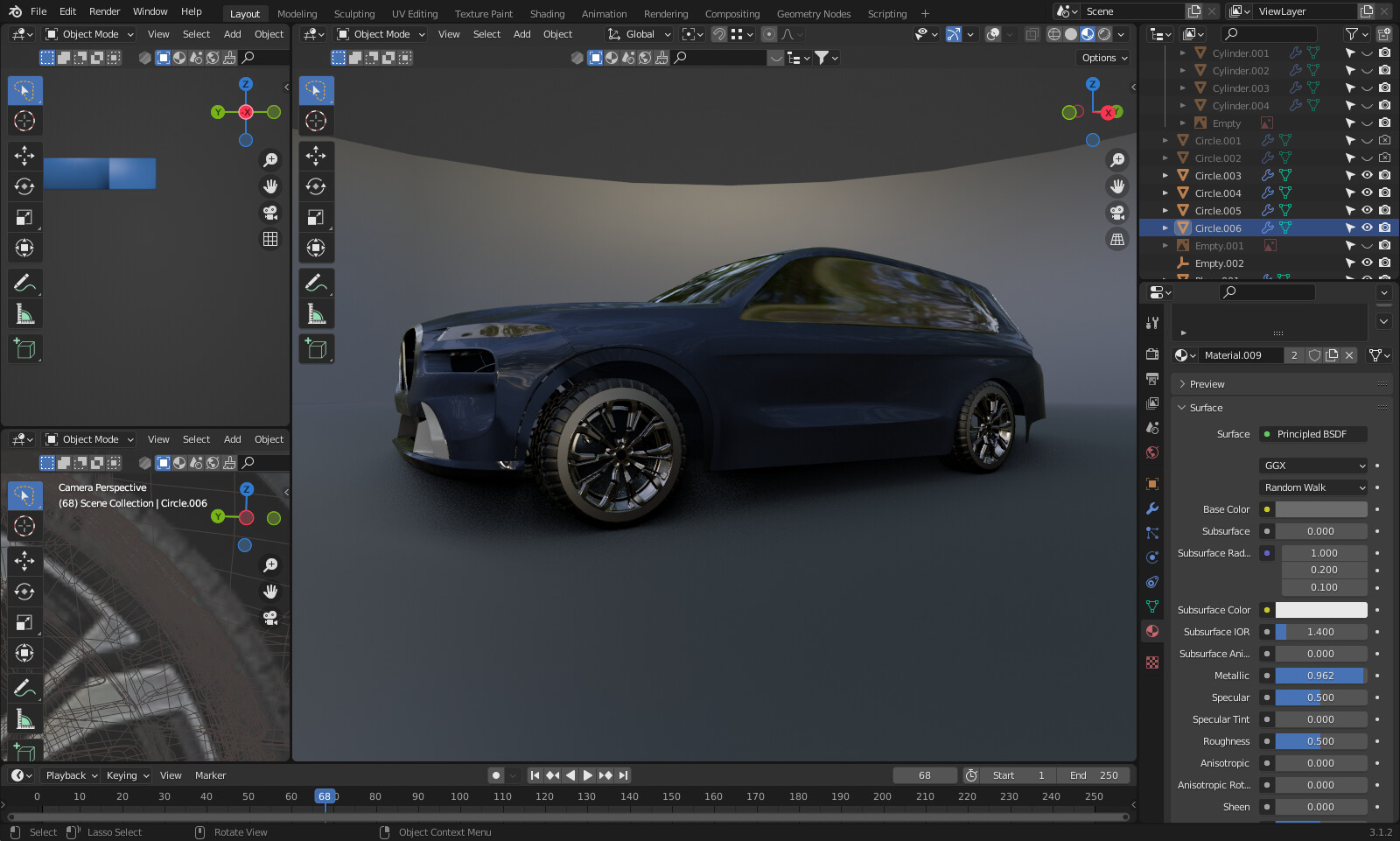Switch main viewport to rendered shading

pyautogui.click(x=1104, y=34)
